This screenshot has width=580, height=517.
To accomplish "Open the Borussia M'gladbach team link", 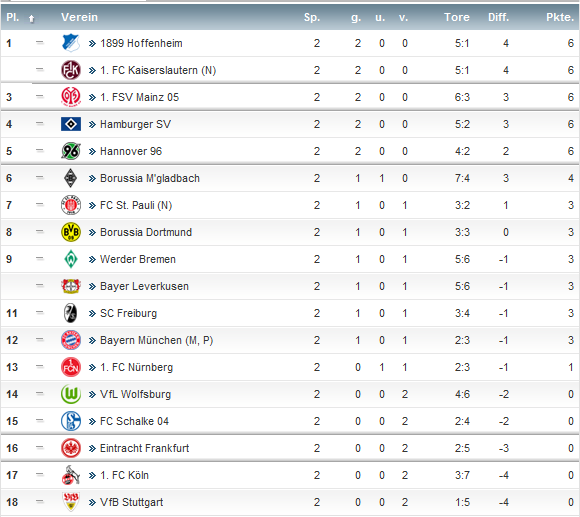I will (x=150, y=178).
